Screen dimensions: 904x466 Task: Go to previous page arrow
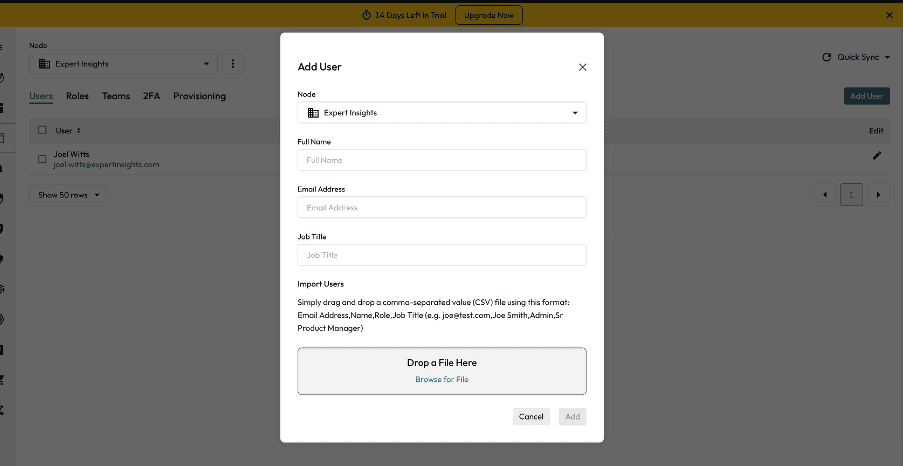824,195
